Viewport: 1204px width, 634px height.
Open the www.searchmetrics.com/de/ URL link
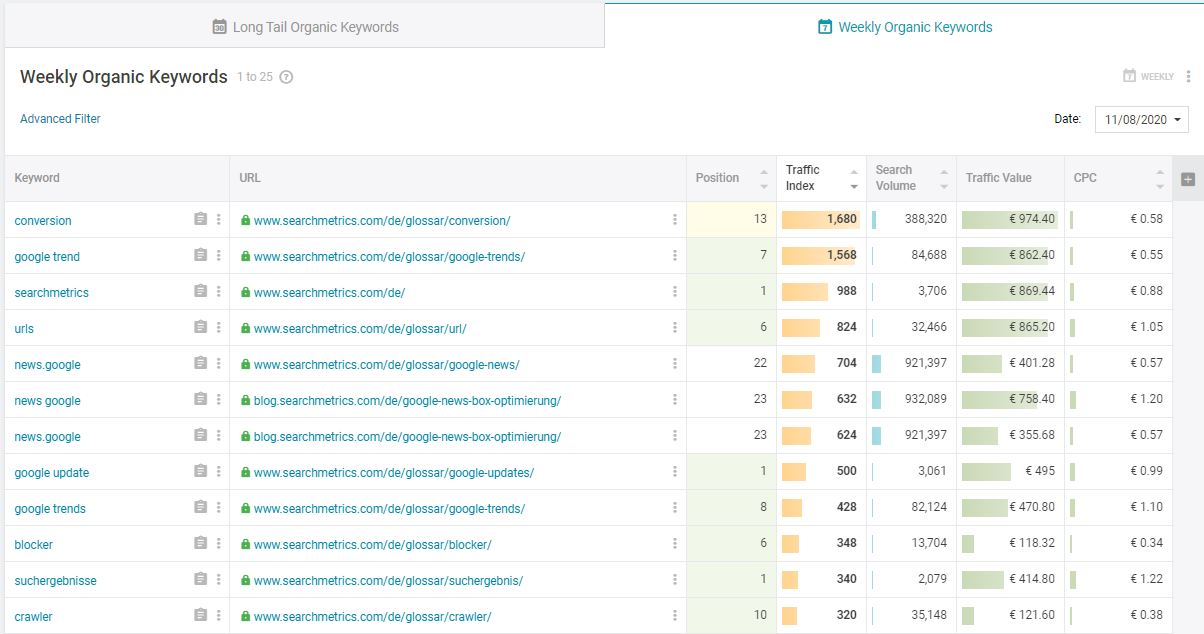click(329, 293)
